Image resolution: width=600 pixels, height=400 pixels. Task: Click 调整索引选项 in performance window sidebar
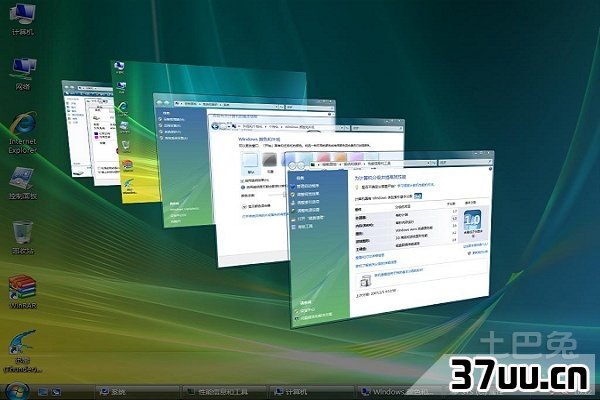pos(305,202)
